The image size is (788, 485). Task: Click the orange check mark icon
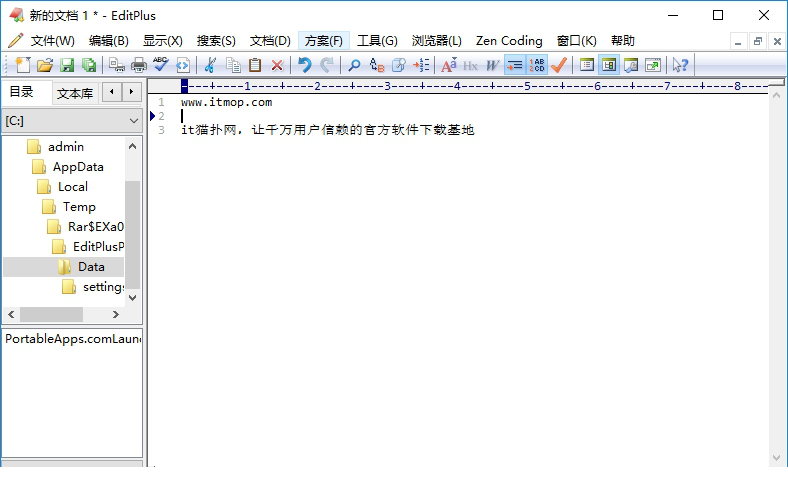[x=559, y=65]
